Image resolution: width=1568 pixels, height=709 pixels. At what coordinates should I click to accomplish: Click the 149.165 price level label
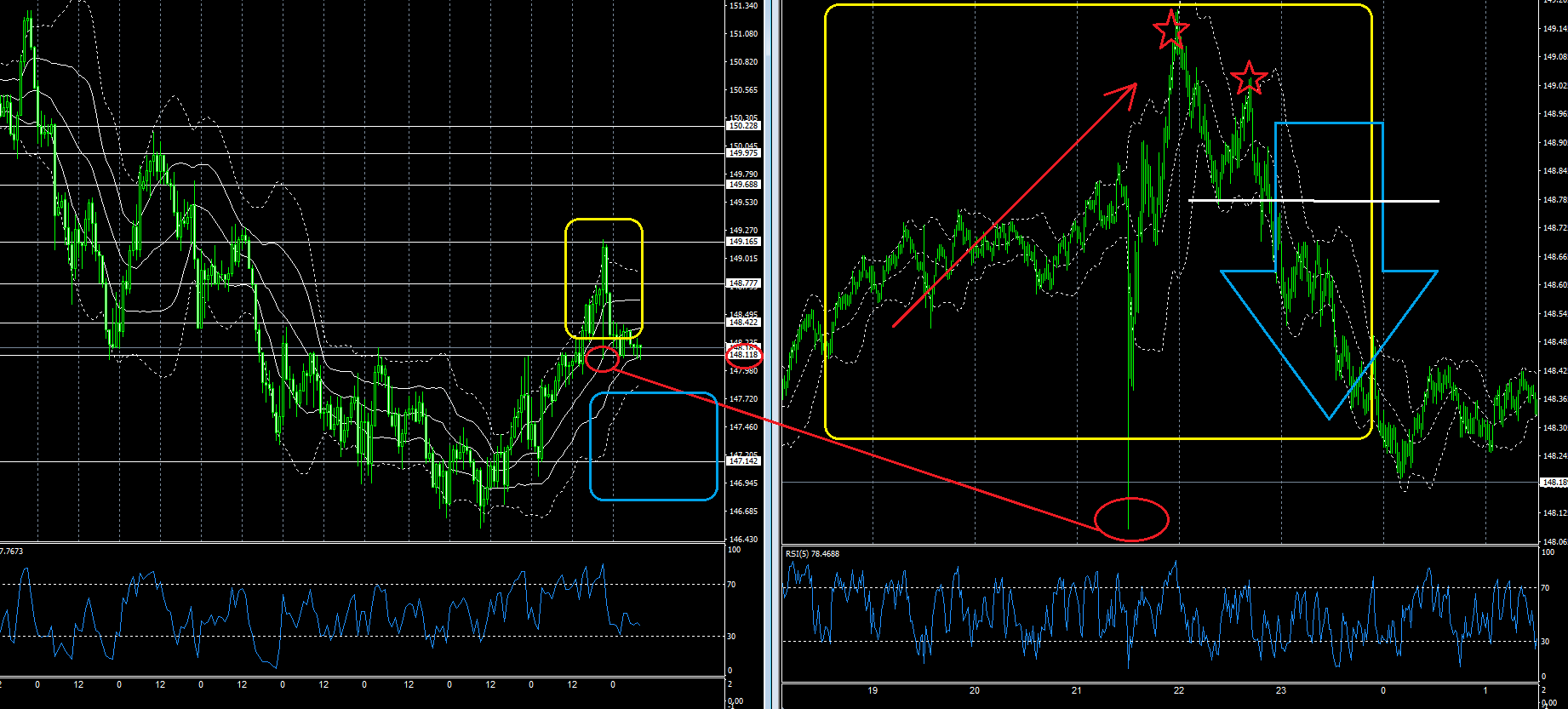pyautogui.click(x=743, y=242)
